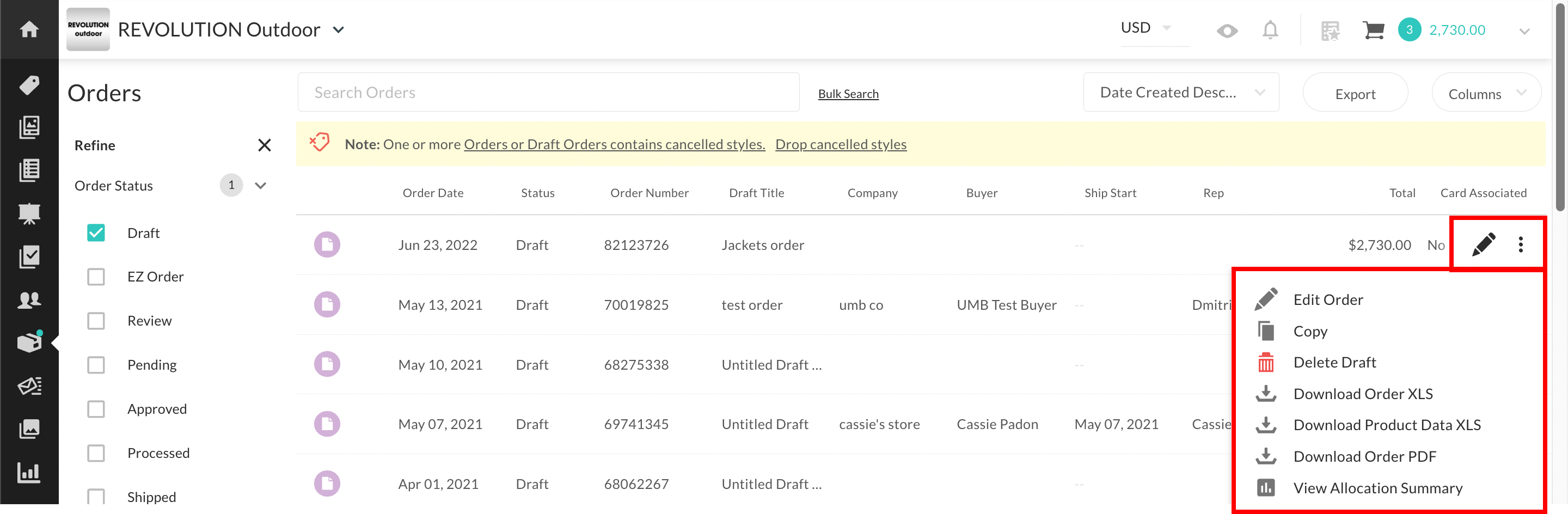Select Delete Draft from the context menu
This screenshot has width=1568, height=514.
(1334, 362)
